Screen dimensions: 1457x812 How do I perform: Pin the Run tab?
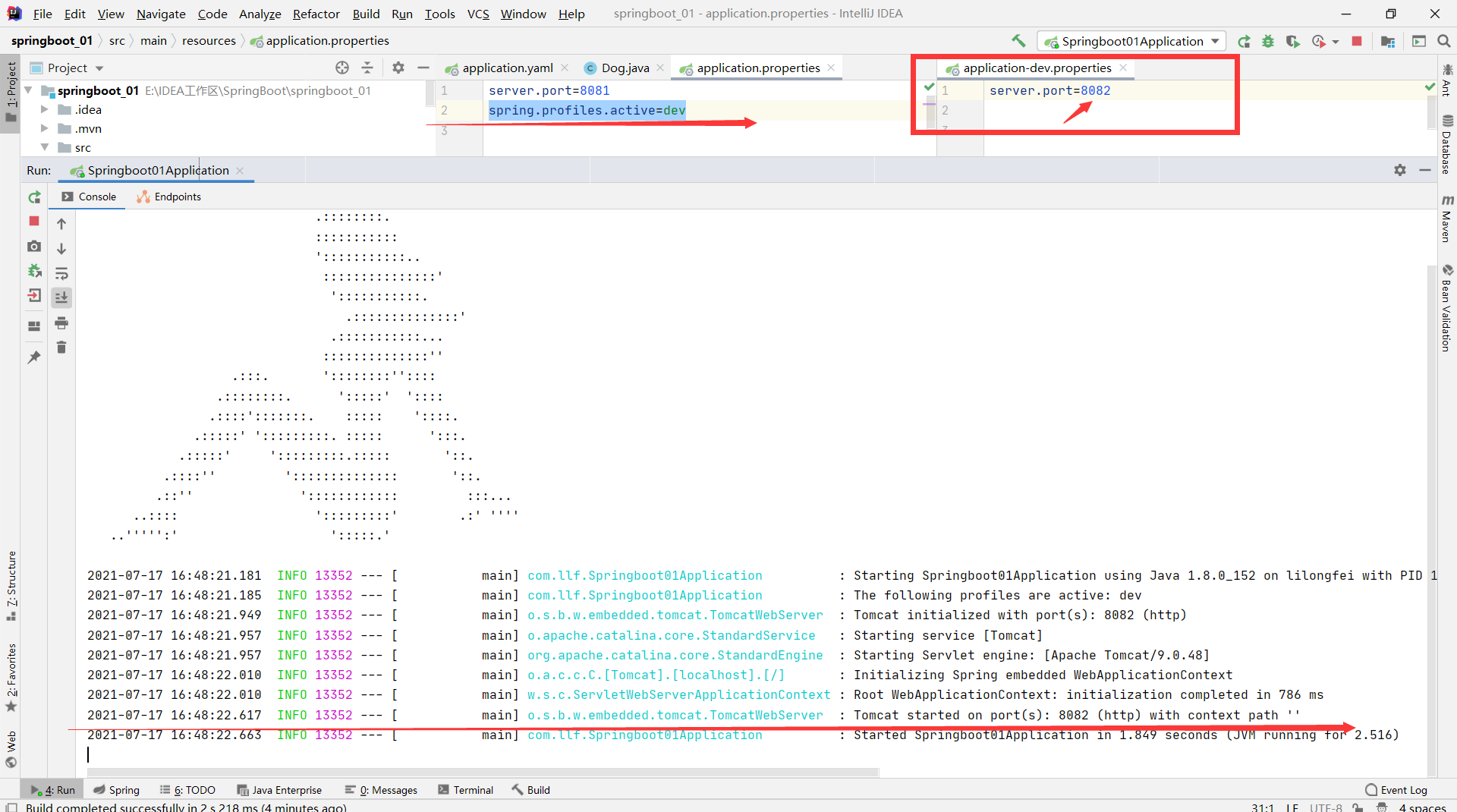[34, 357]
